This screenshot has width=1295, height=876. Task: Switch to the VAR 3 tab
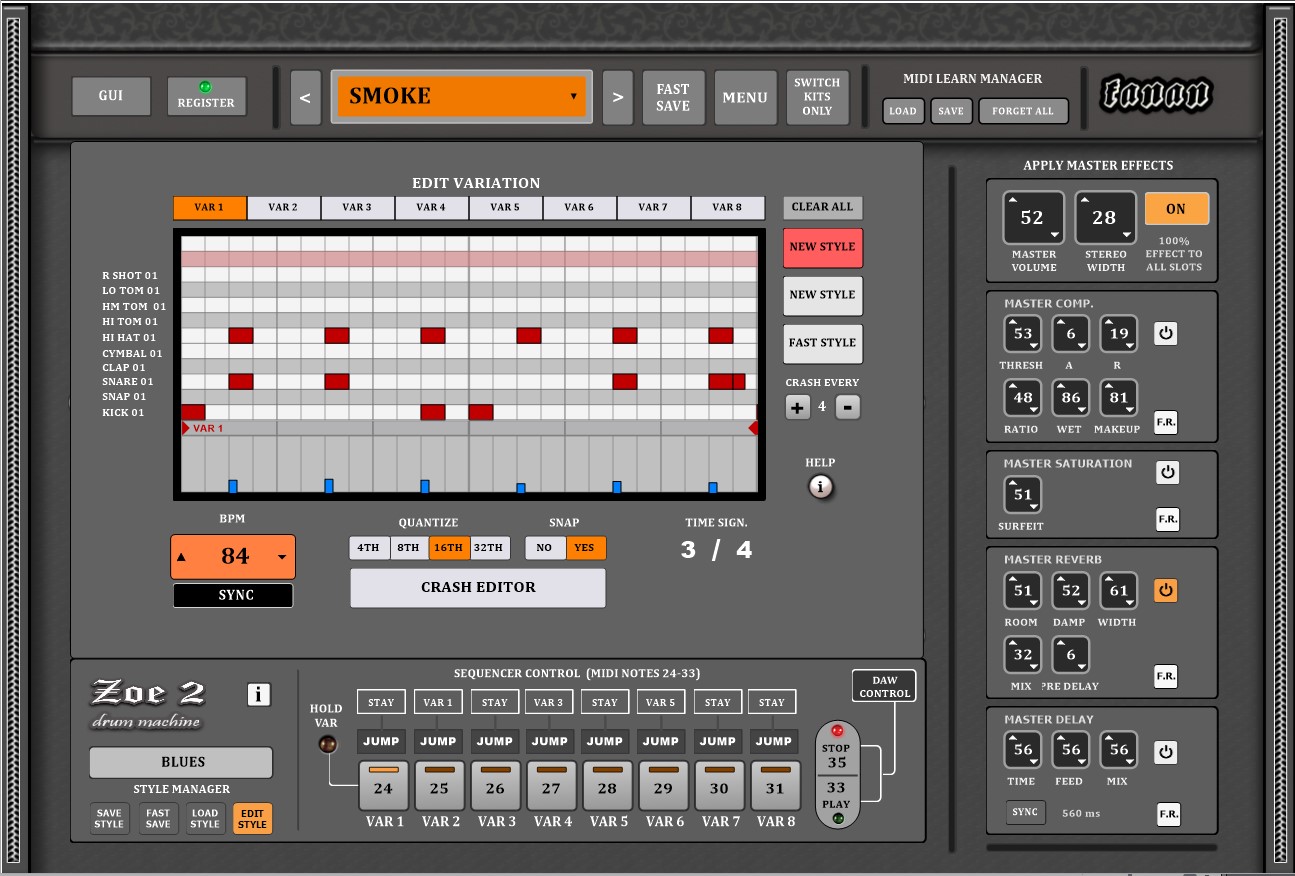pos(357,208)
